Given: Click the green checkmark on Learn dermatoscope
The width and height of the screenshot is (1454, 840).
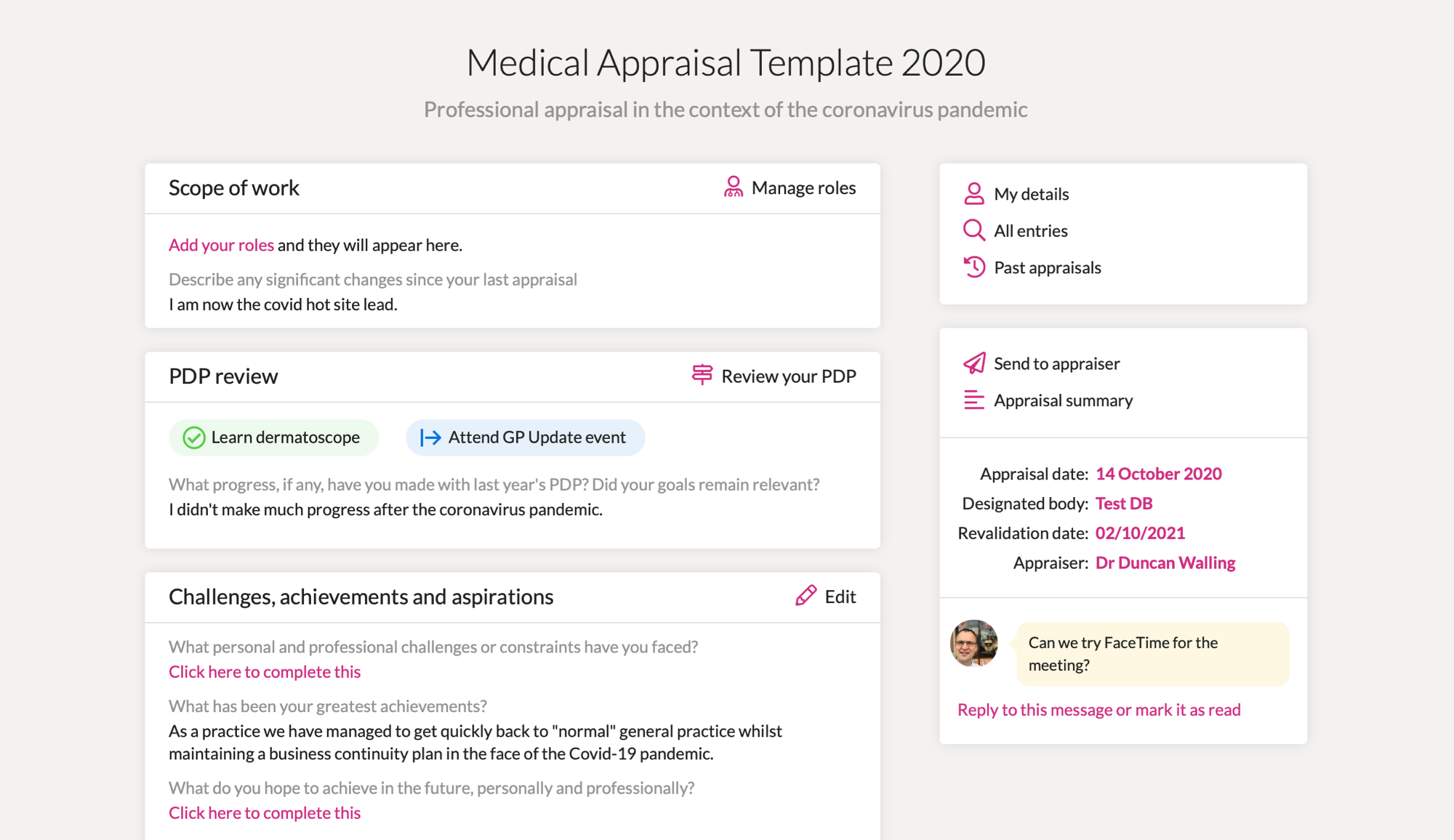Looking at the screenshot, I should [x=193, y=437].
